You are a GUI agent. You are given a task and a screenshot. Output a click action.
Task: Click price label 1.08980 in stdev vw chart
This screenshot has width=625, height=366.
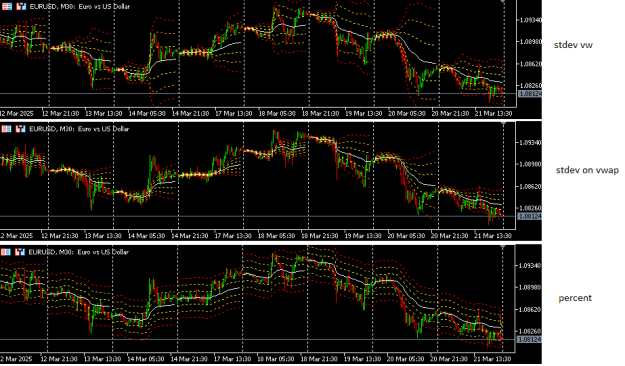click(x=530, y=41)
